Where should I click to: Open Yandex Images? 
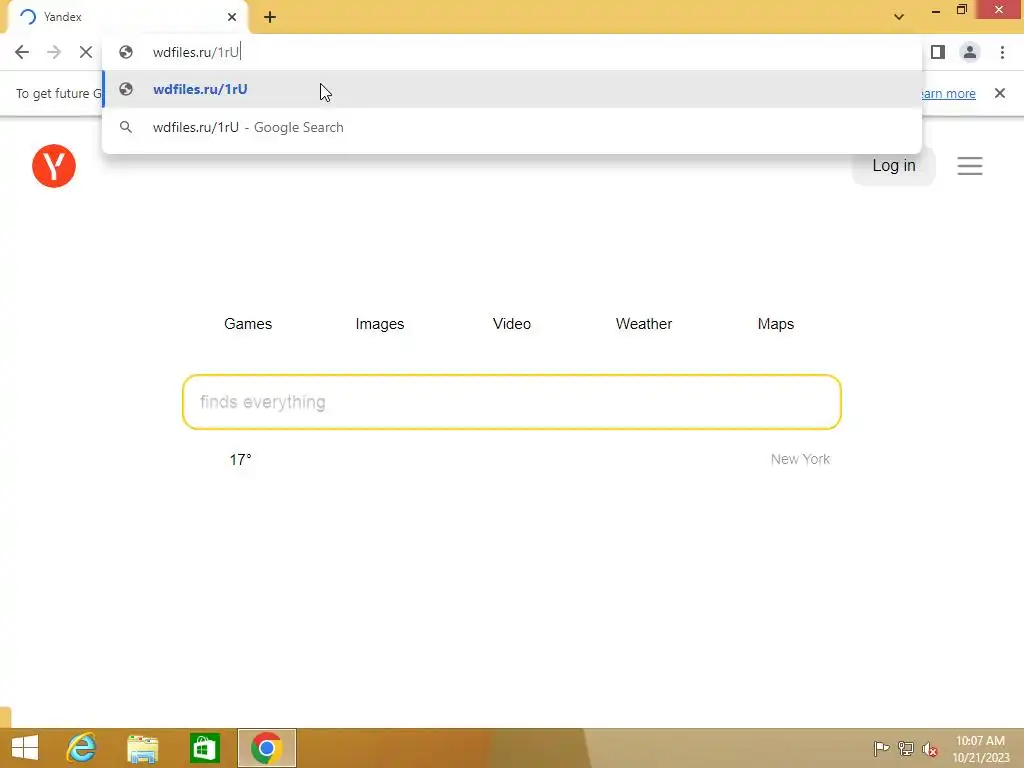(379, 324)
